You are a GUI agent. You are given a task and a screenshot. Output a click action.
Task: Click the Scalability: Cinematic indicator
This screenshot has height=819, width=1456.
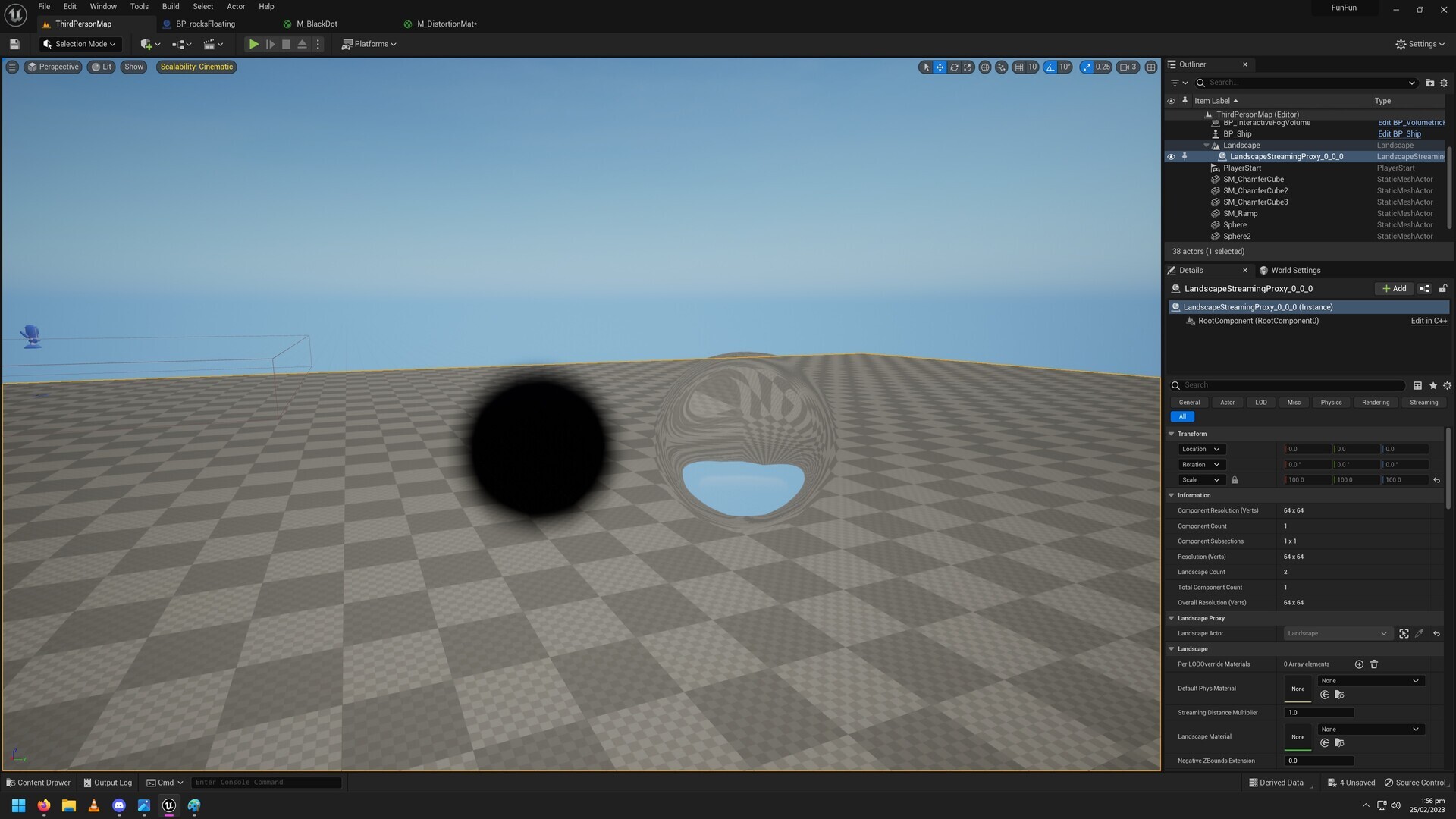[196, 67]
